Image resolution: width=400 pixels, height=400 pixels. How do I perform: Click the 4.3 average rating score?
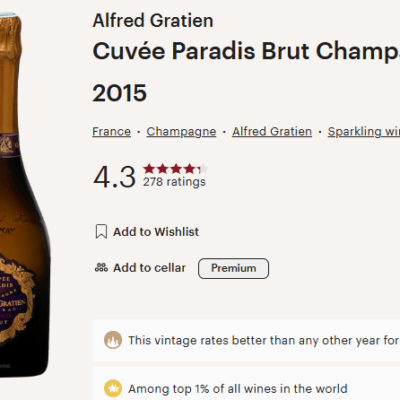pyautogui.click(x=114, y=177)
